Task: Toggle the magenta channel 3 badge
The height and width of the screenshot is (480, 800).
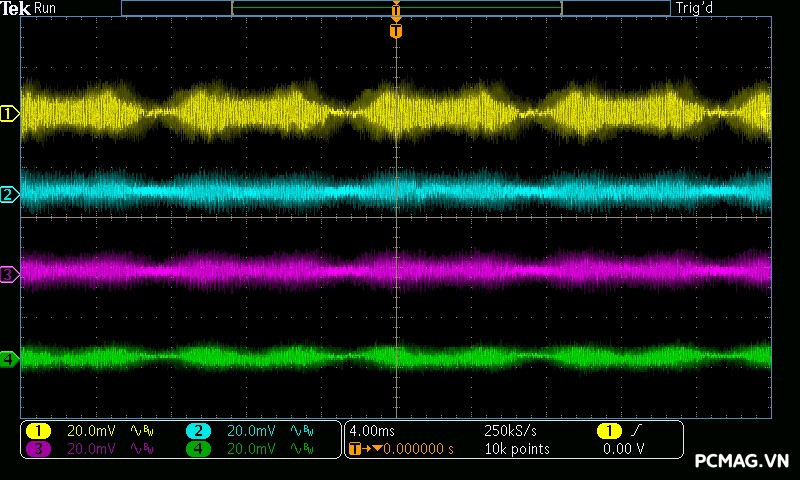Action: [x=38, y=449]
